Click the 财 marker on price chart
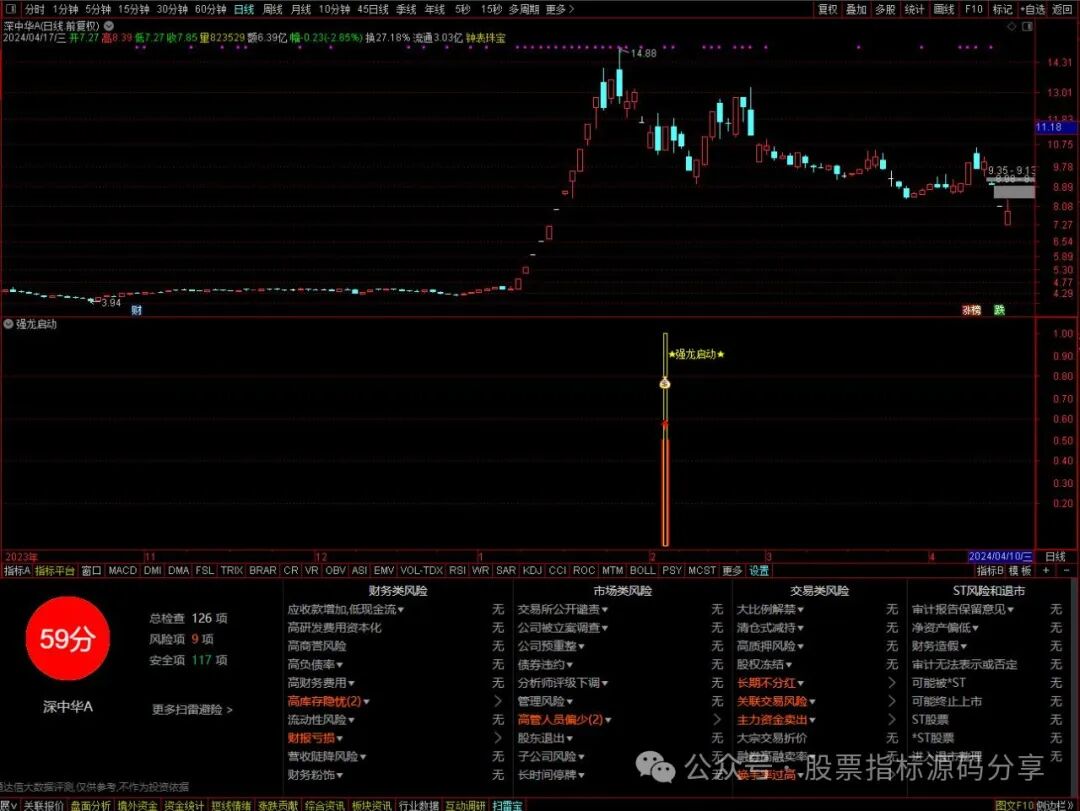1080x811 pixels. [136, 310]
